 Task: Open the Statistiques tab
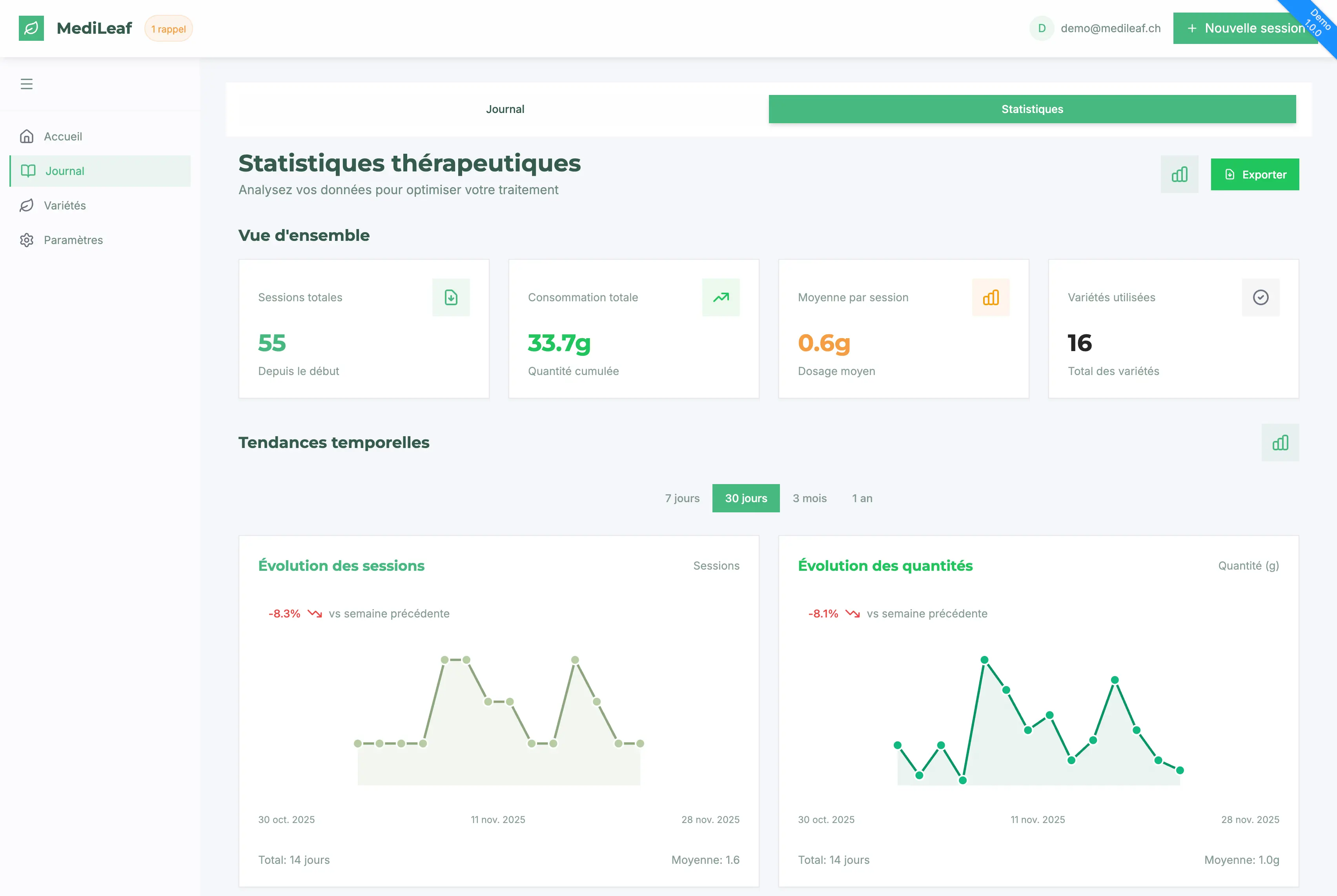(x=1031, y=109)
